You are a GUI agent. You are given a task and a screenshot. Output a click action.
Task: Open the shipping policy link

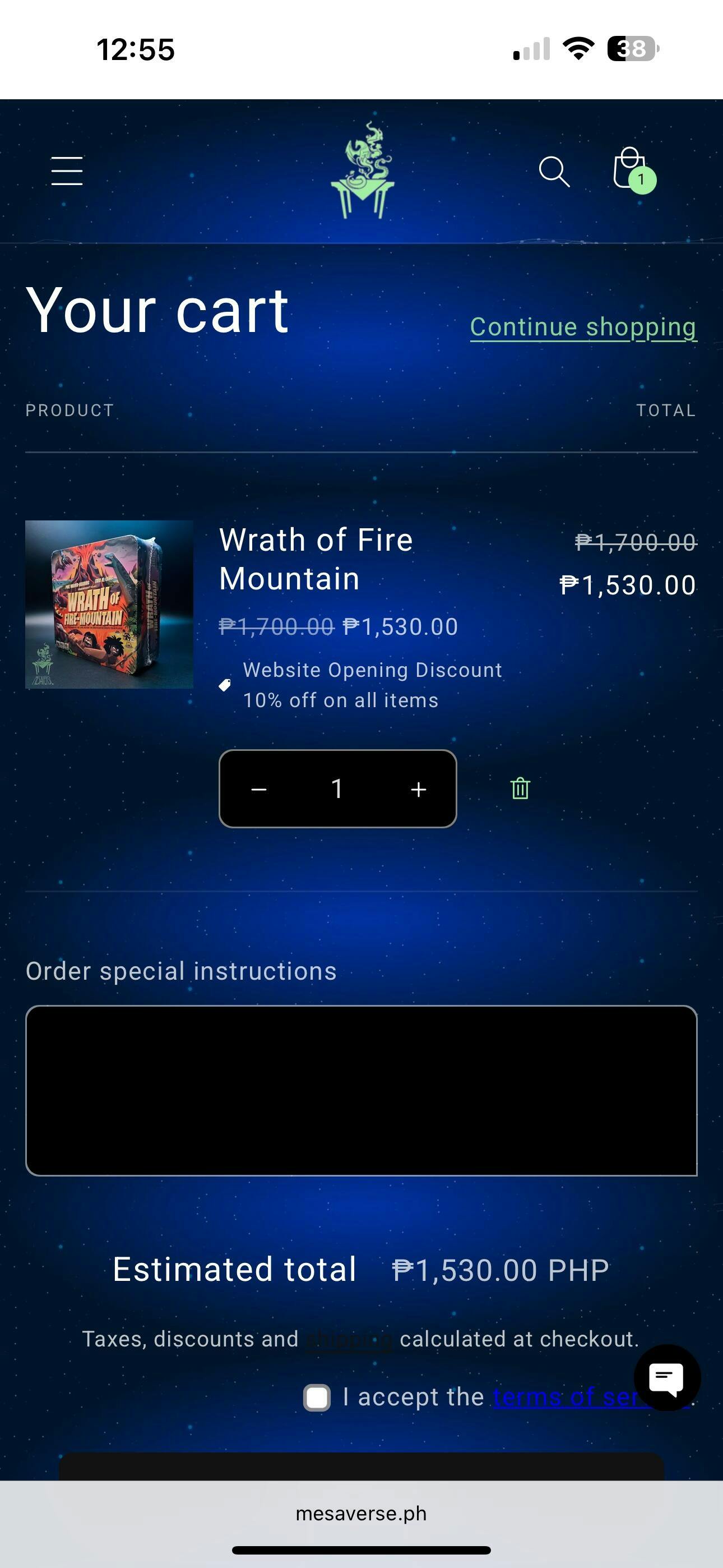[349, 1339]
